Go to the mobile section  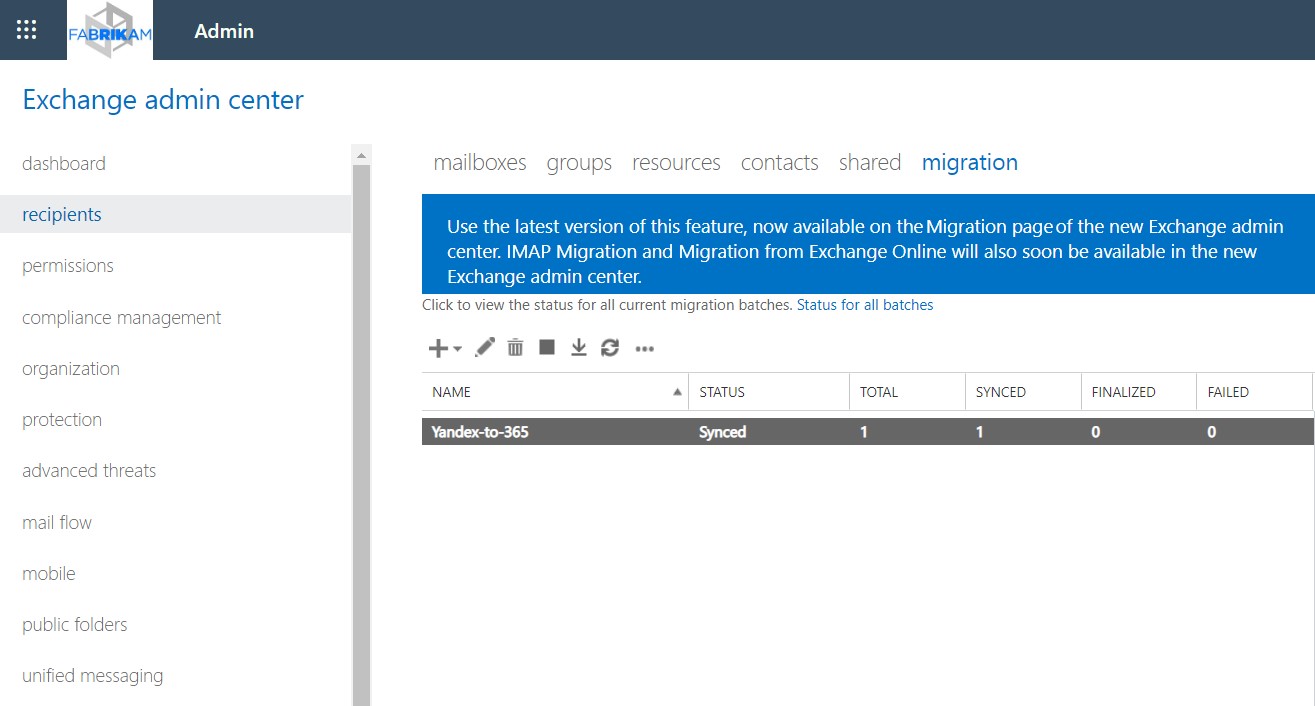click(x=49, y=573)
